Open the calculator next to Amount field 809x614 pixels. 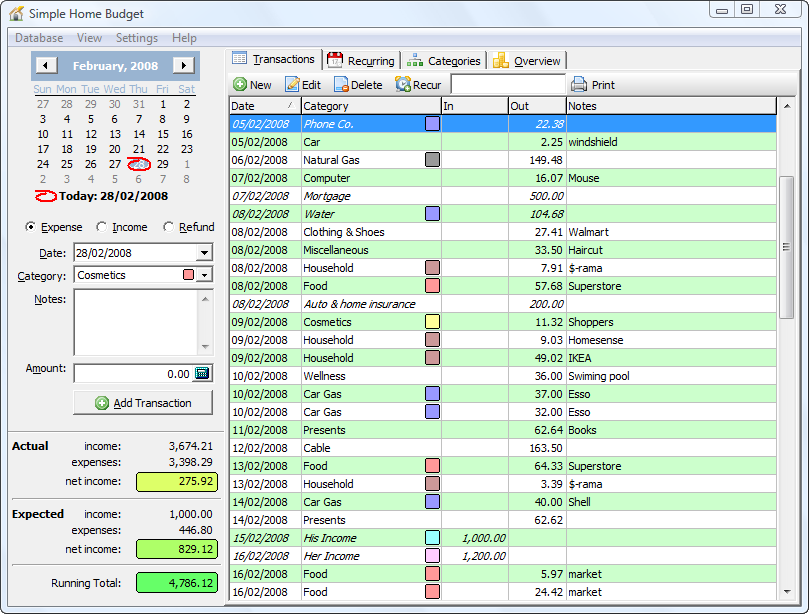(x=203, y=373)
